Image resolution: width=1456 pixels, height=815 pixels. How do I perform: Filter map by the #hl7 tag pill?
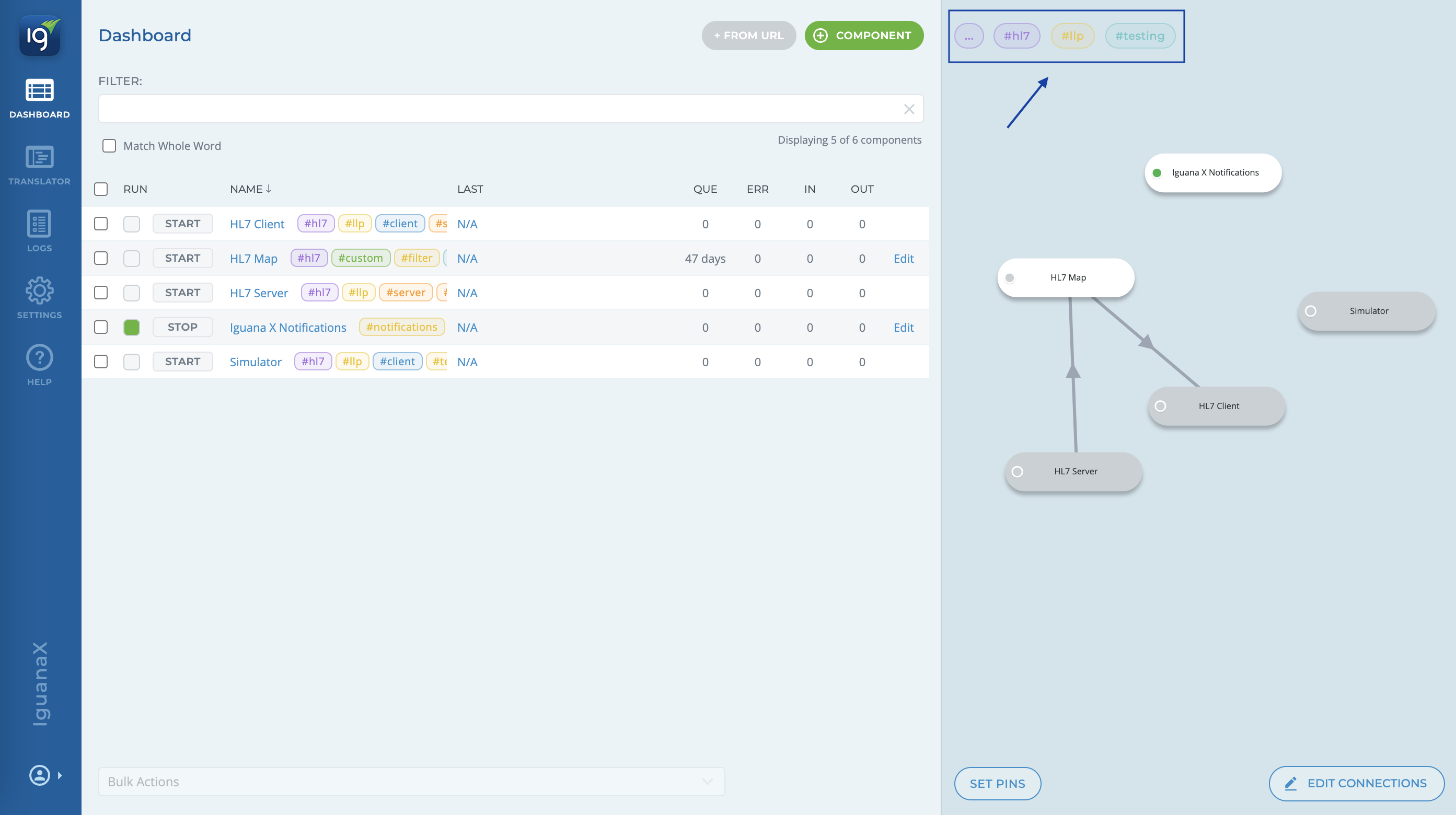1016,36
